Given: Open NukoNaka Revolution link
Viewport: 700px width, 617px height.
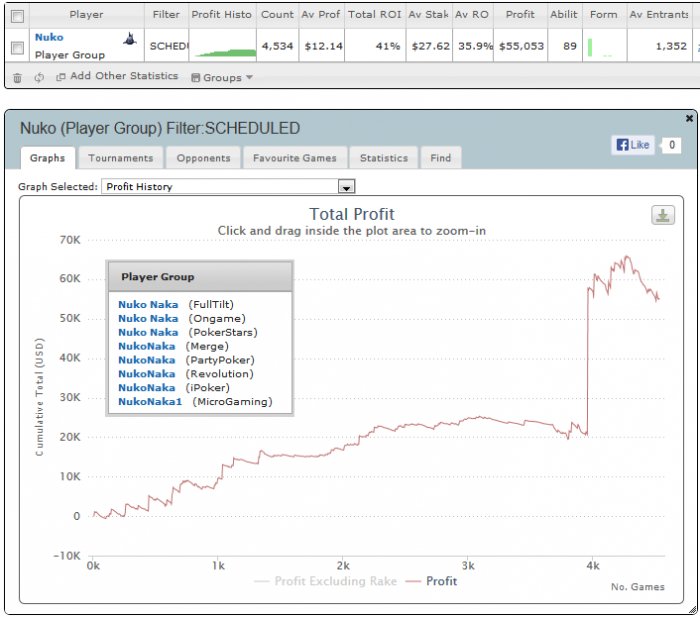Looking at the screenshot, I should pos(147,374).
